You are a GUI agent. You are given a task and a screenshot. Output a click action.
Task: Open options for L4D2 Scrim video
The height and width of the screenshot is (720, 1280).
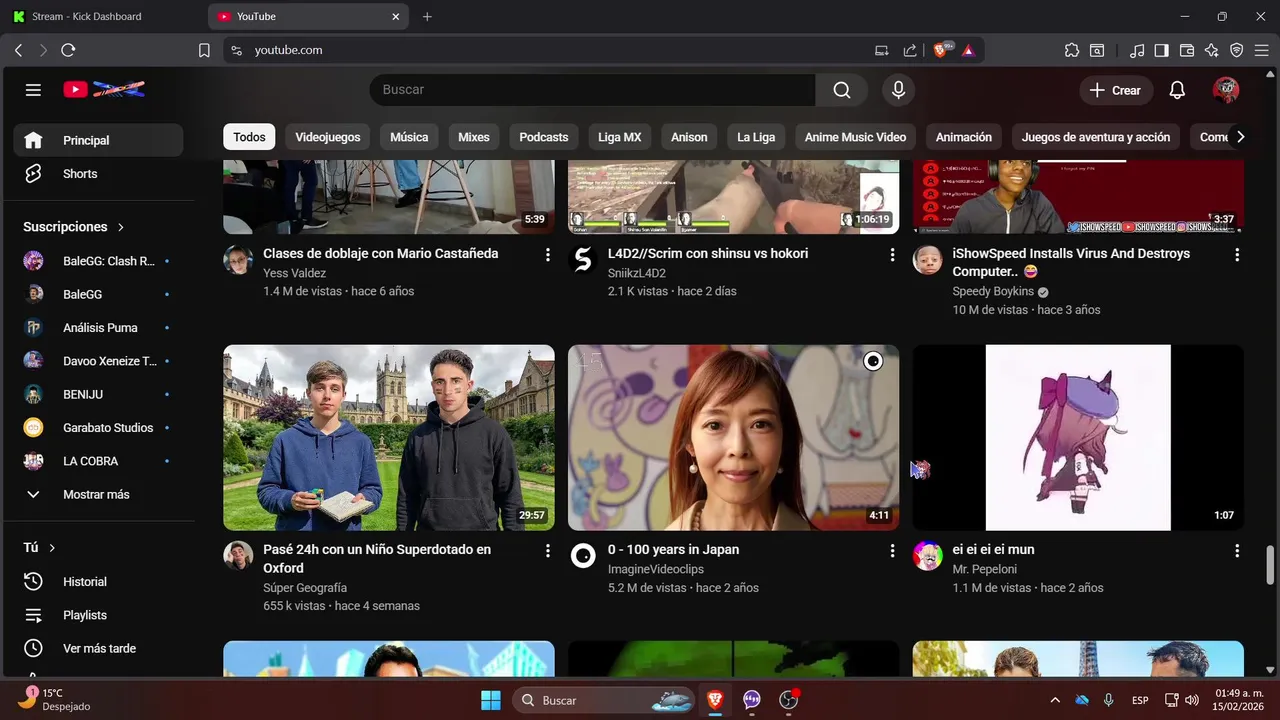(x=892, y=255)
